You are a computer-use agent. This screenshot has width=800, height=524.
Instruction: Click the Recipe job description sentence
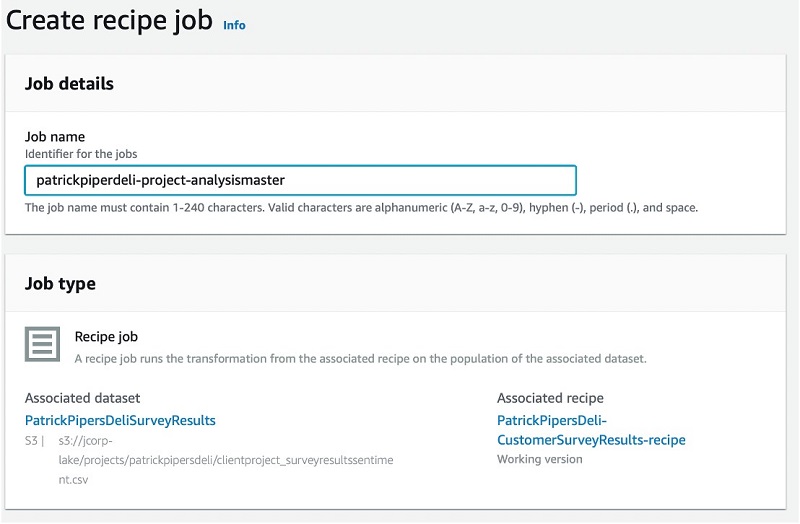pos(360,359)
